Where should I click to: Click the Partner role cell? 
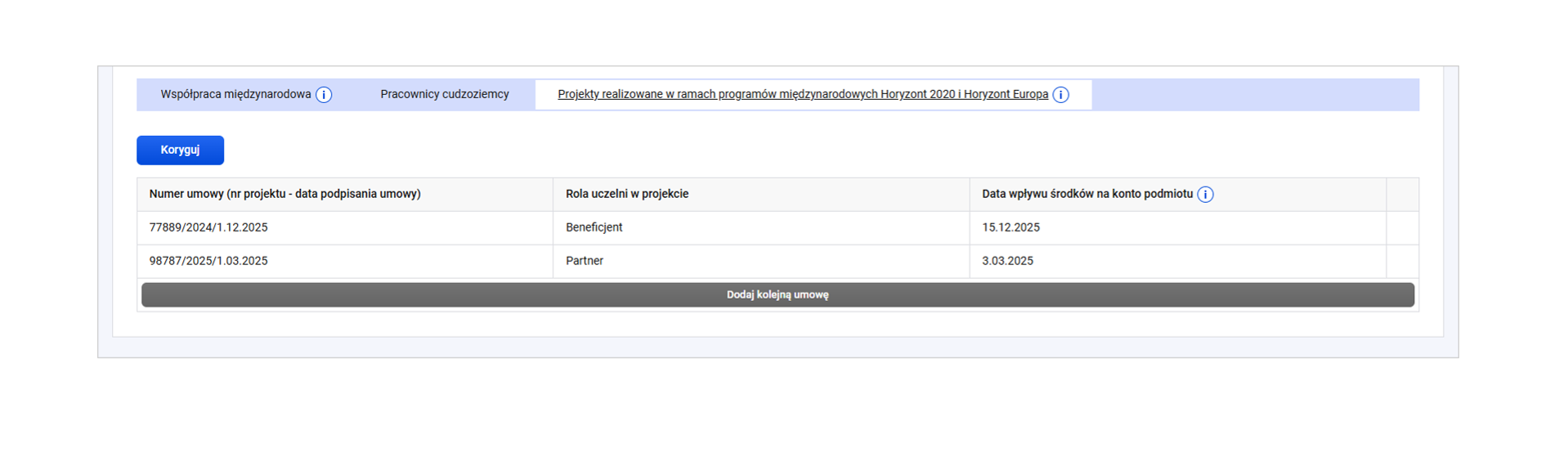584,262
